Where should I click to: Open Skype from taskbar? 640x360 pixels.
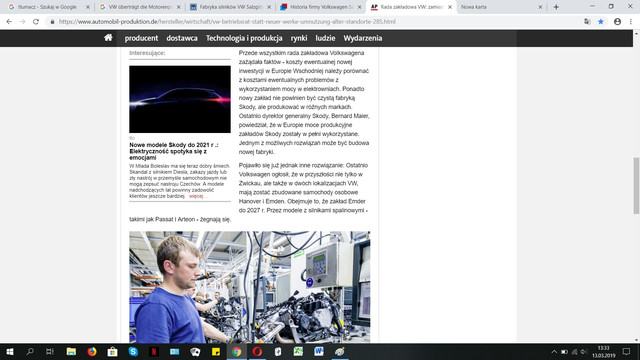click(133, 351)
